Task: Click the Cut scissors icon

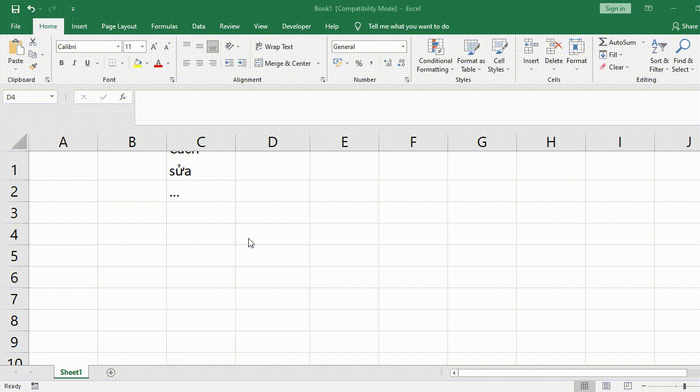Action: 33,42
